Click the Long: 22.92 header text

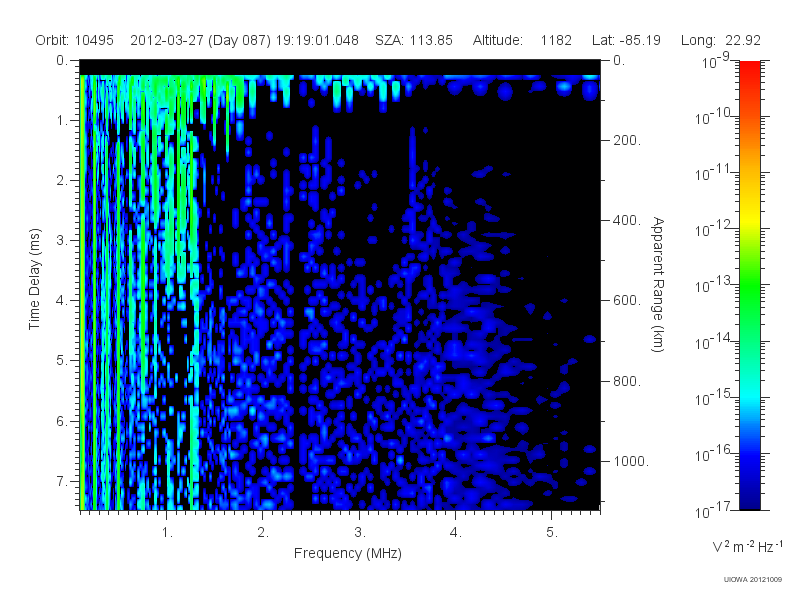tap(720, 40)
